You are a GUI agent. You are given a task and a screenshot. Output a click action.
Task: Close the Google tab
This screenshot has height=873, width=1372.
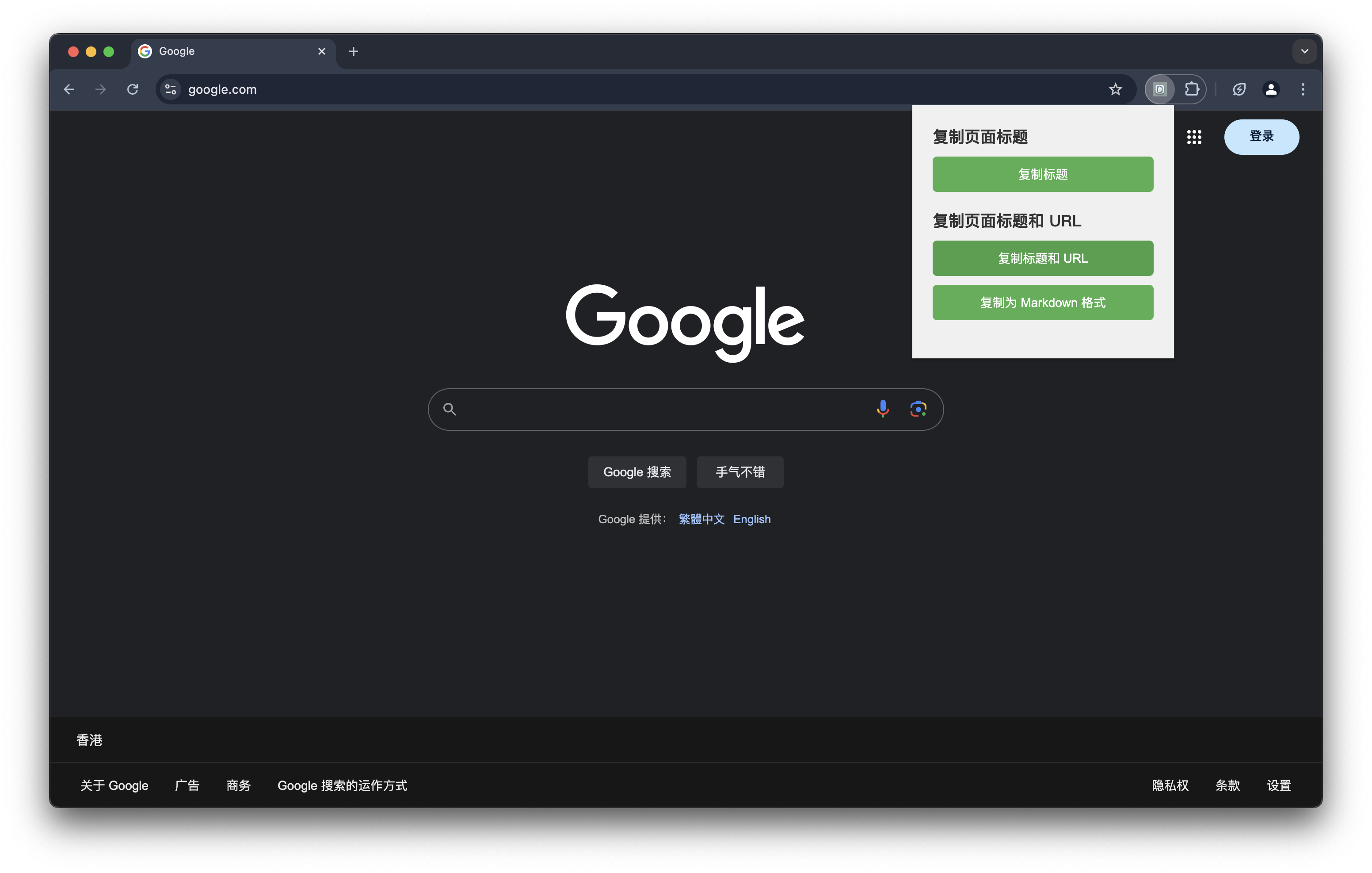tap(322, 51)
